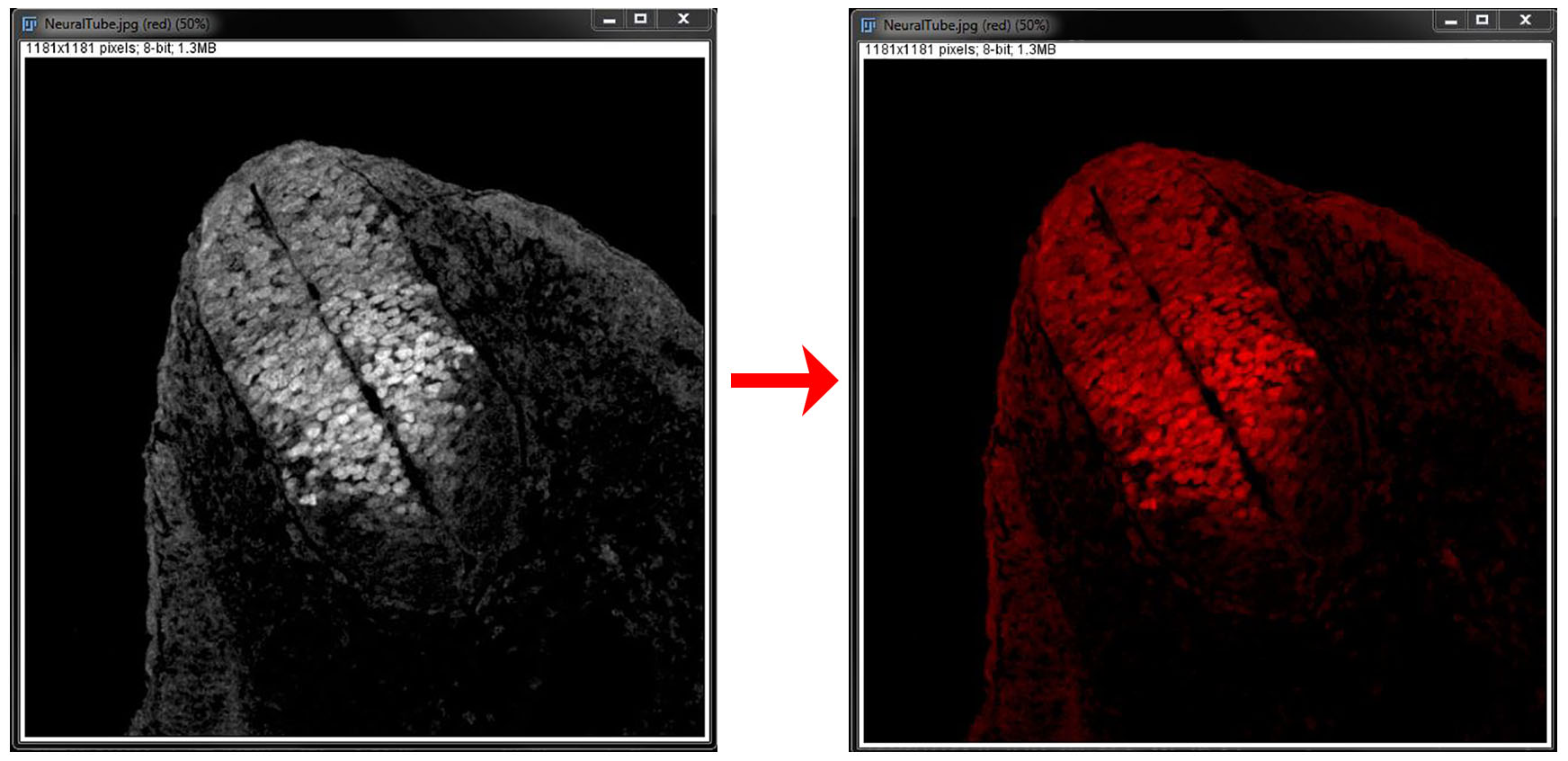Select the grayscale window's NeuralTube.jpg title text

(x=126, y=24)
